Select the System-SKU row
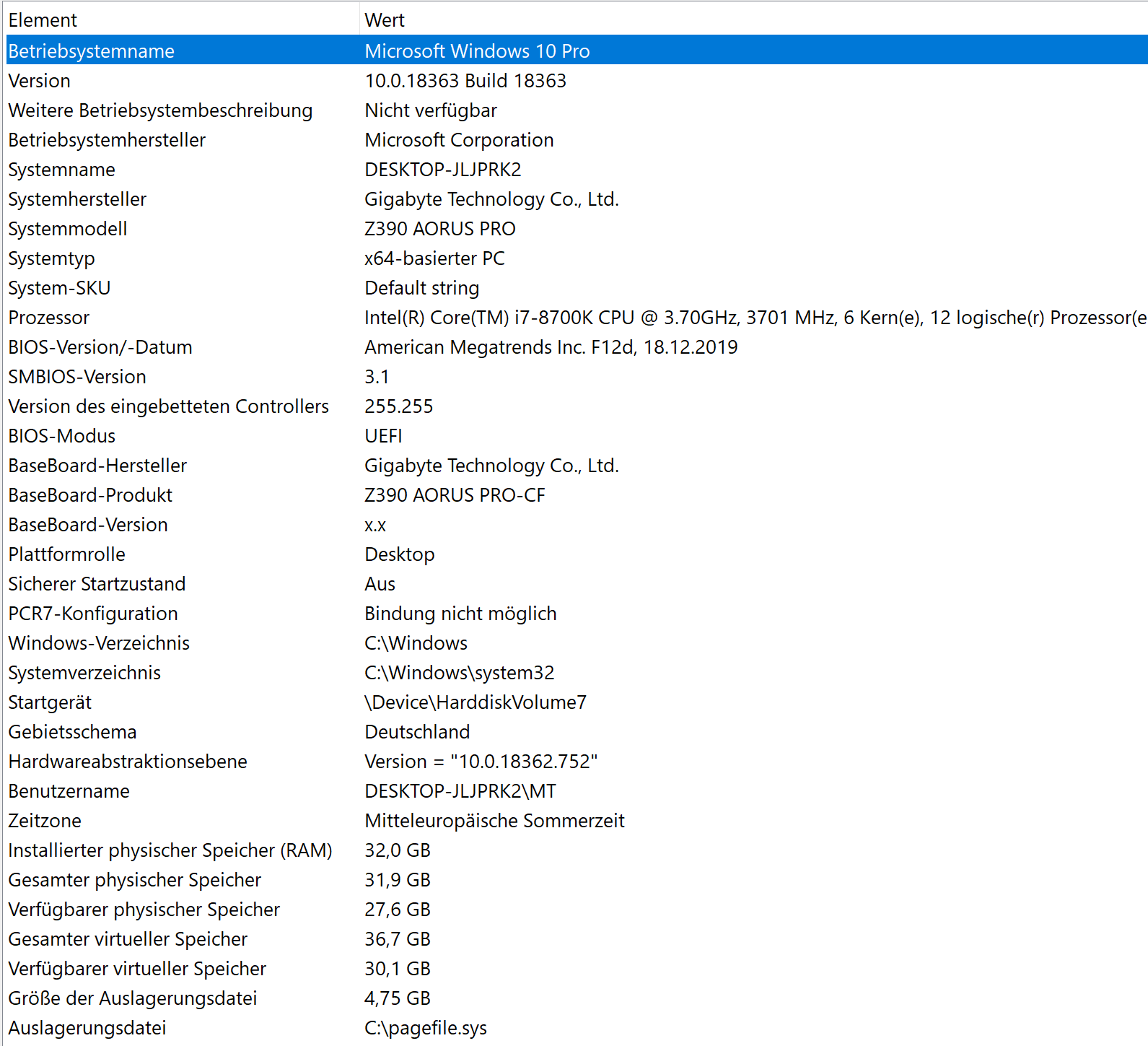The height and width of the screenshot is (1046, 1148). [x=577, y=288]
